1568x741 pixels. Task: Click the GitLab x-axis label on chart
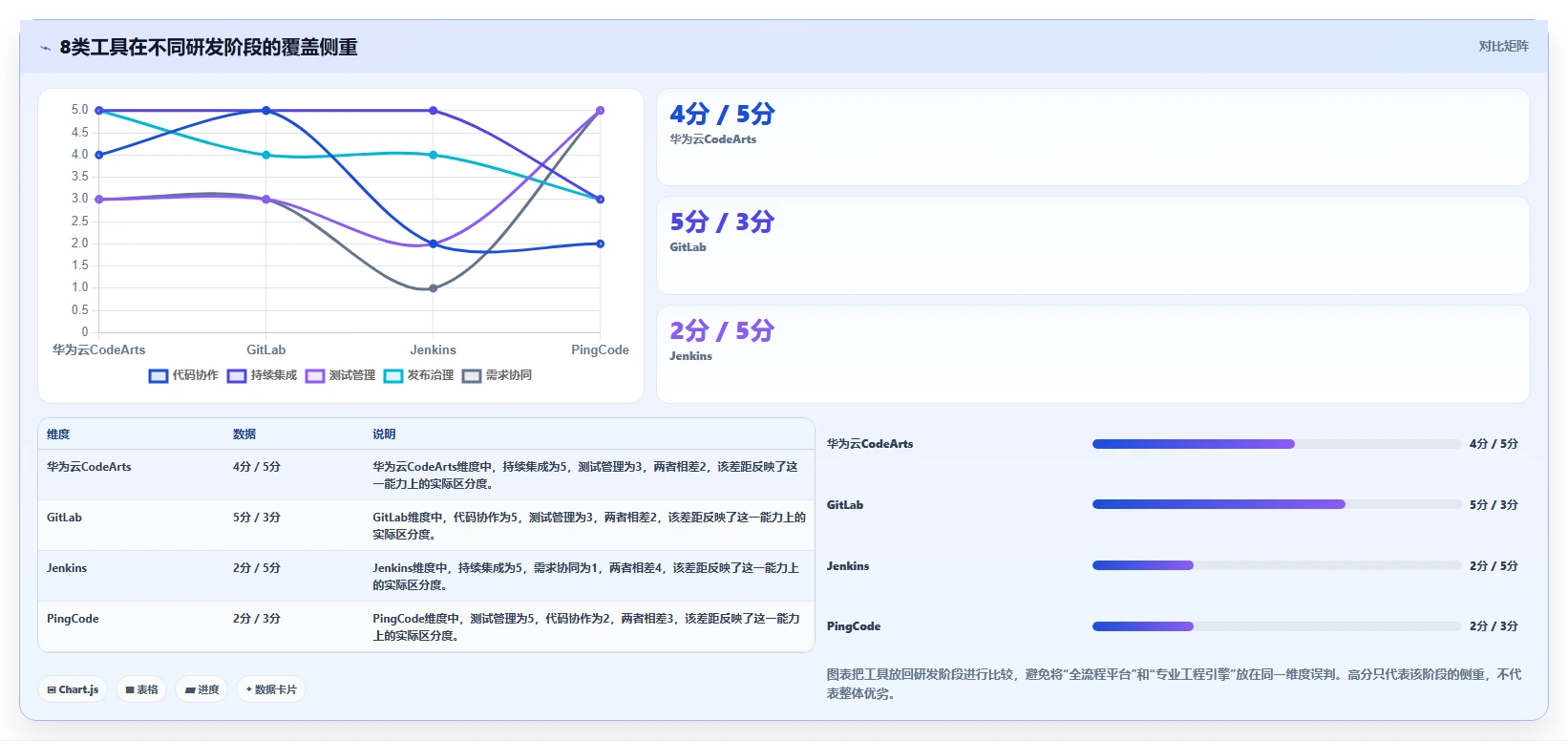(265, 350)
